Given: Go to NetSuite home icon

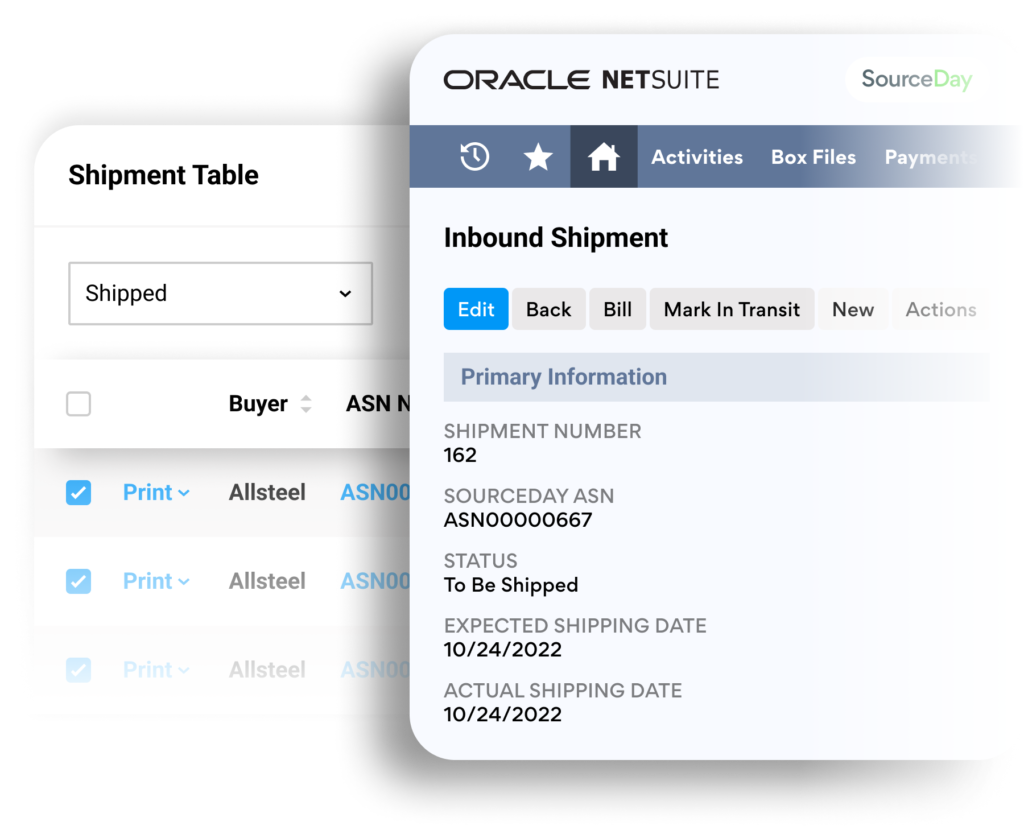Looking at the screenshot, I should pos(603,157).
